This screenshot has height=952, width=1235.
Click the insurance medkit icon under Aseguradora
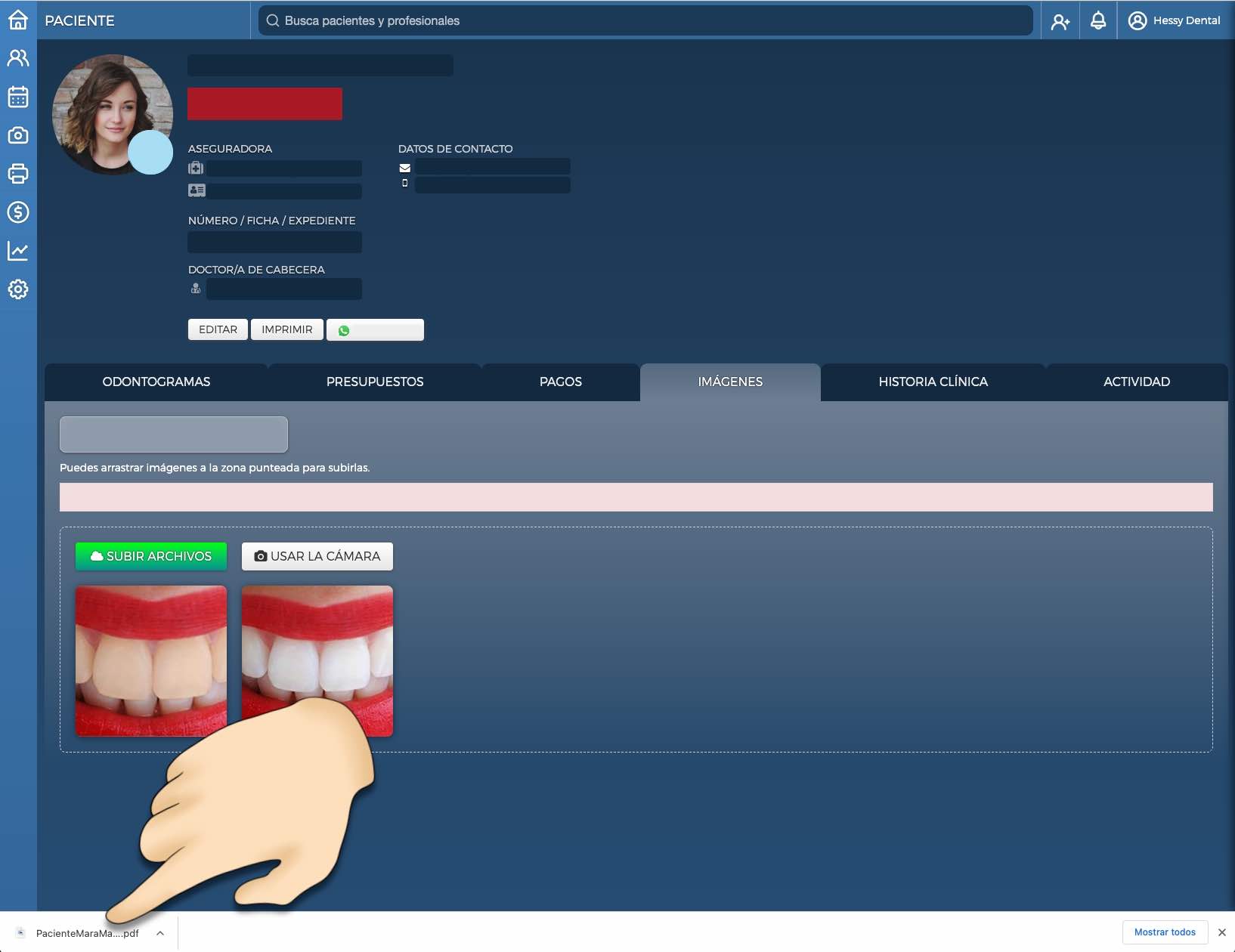point(196,168)
